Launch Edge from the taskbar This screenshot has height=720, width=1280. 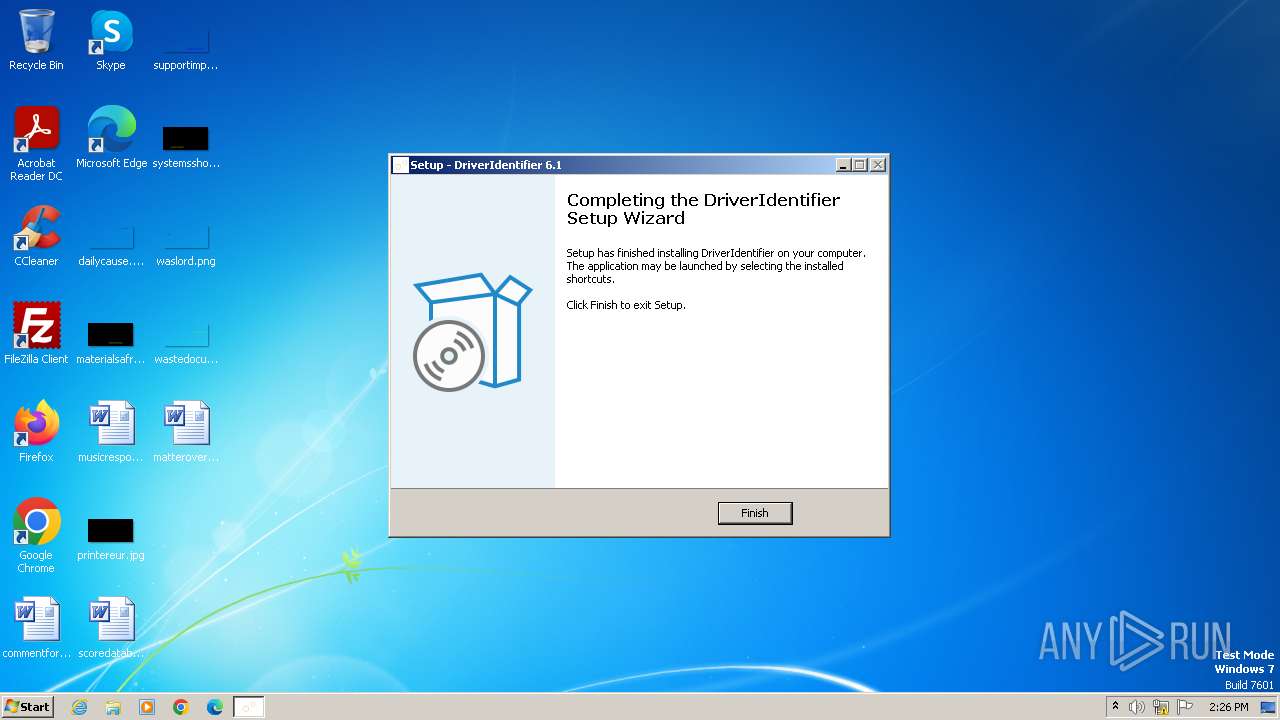(x=215, y=707)
